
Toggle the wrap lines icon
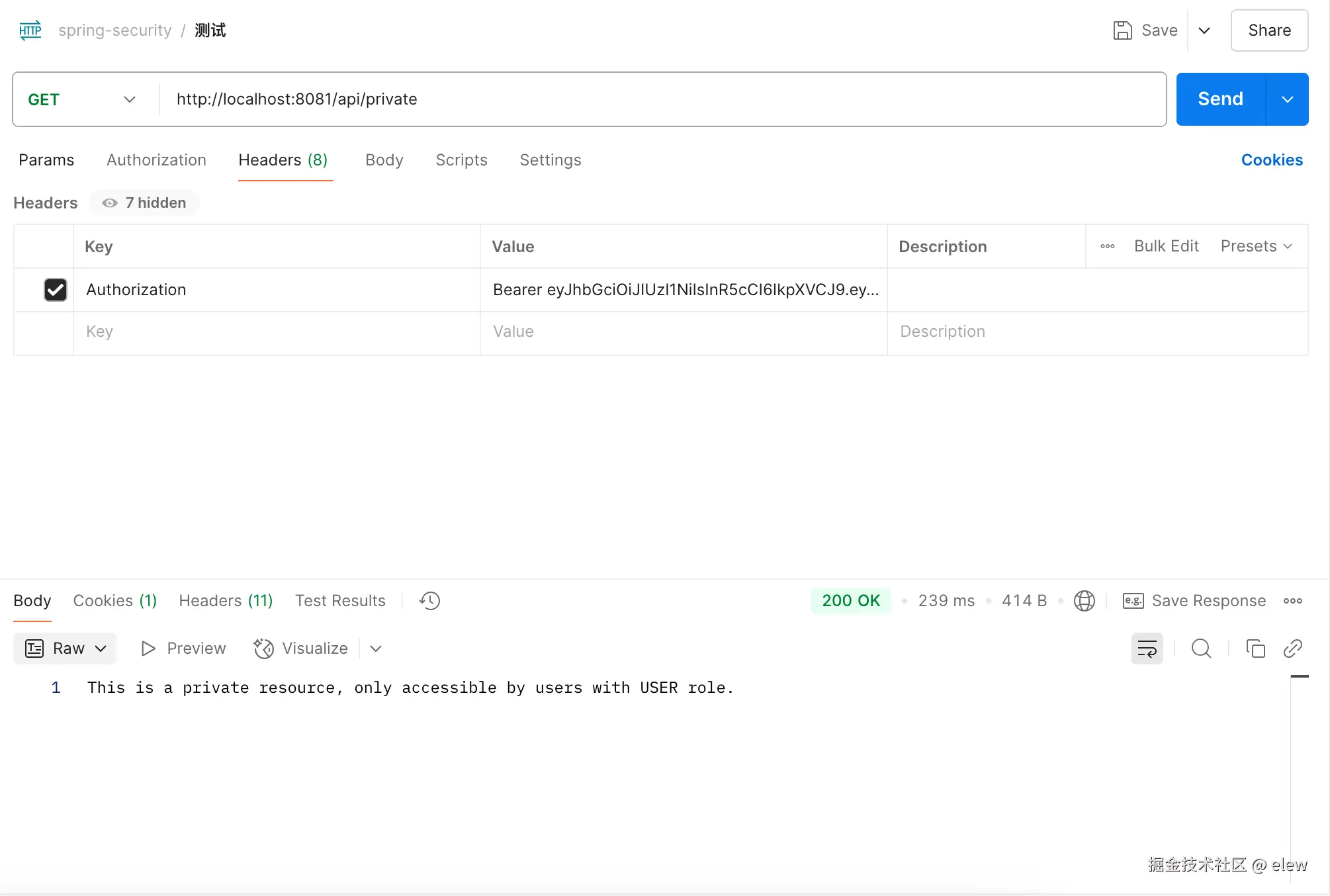coord(1147,649)
